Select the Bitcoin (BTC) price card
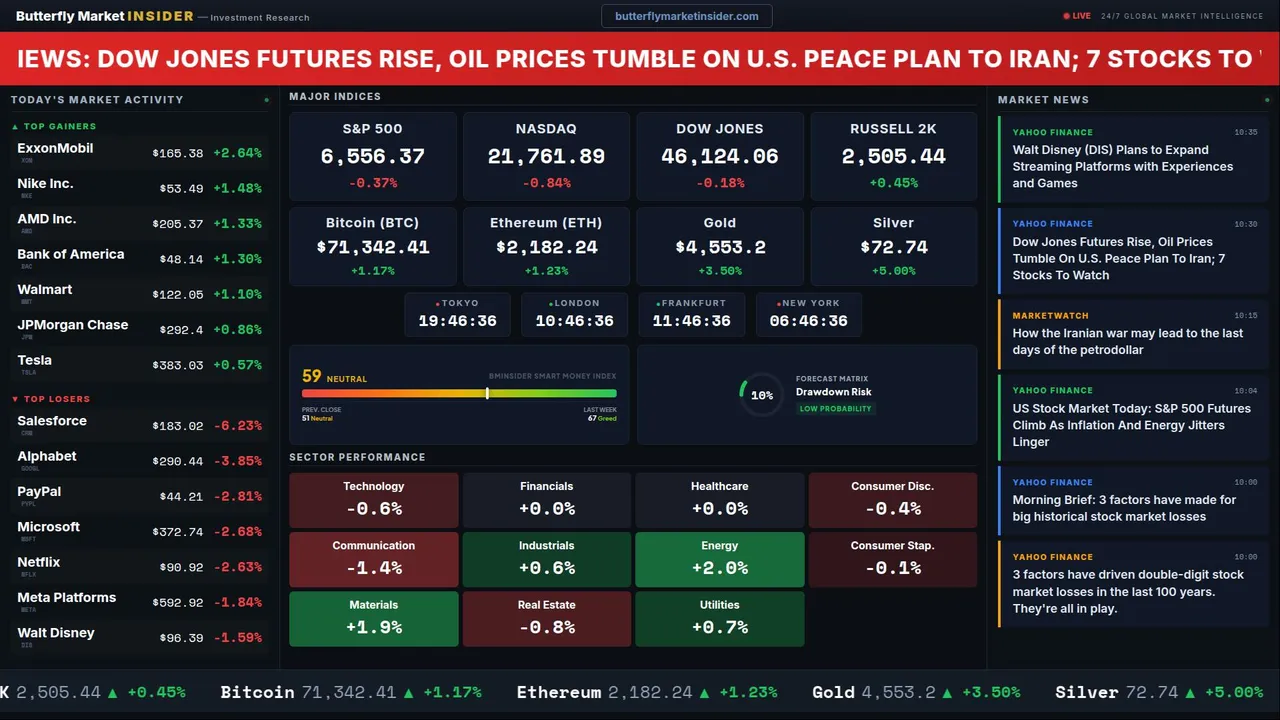Viewport: 1280px width, 720px height. point(372,246)
